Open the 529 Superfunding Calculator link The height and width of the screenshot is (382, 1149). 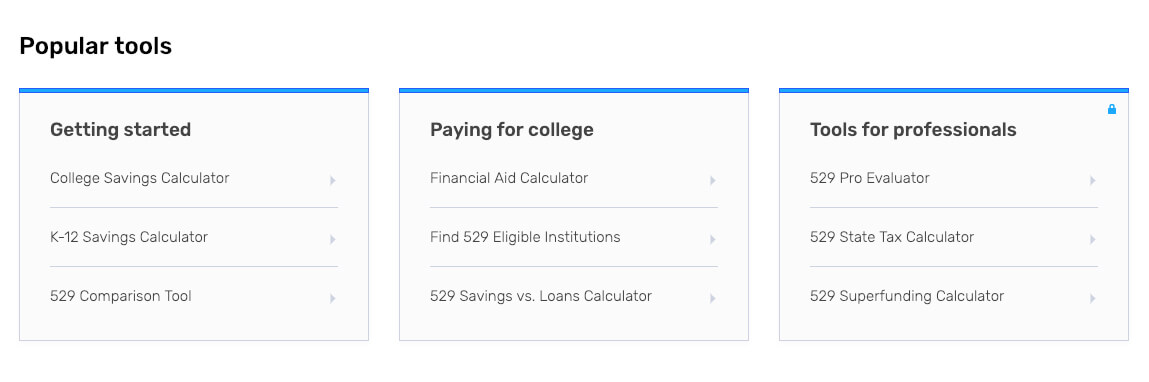(x=907, y=296)
